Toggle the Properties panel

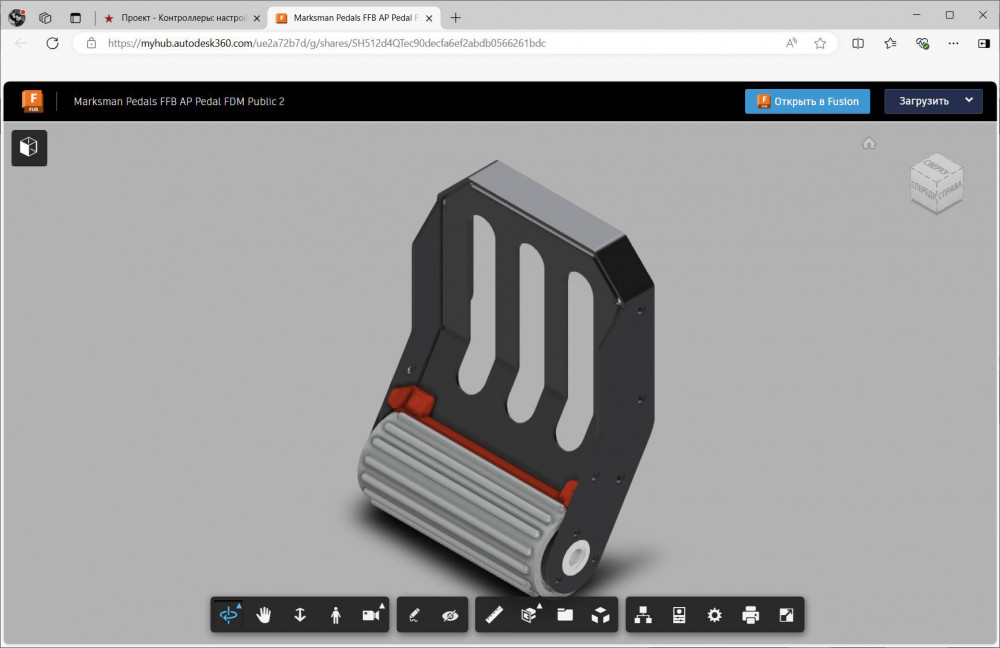[679, 615]
